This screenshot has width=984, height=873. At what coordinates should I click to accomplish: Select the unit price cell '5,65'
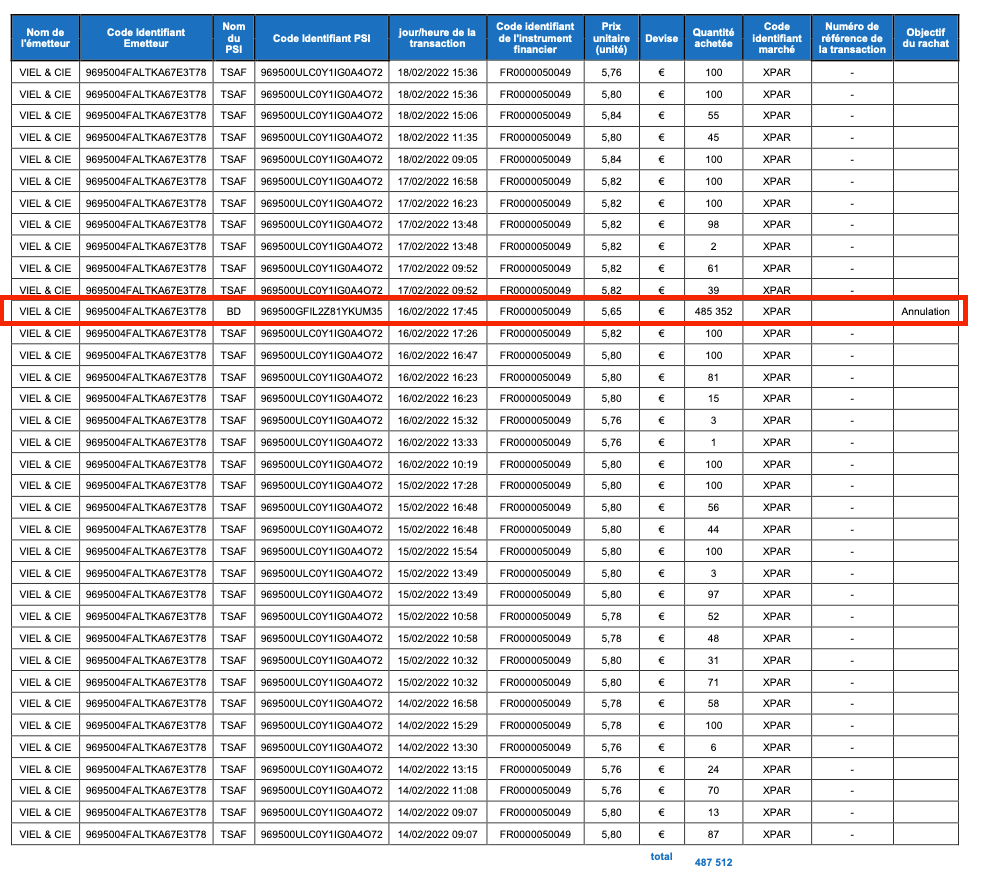point(611,312)
